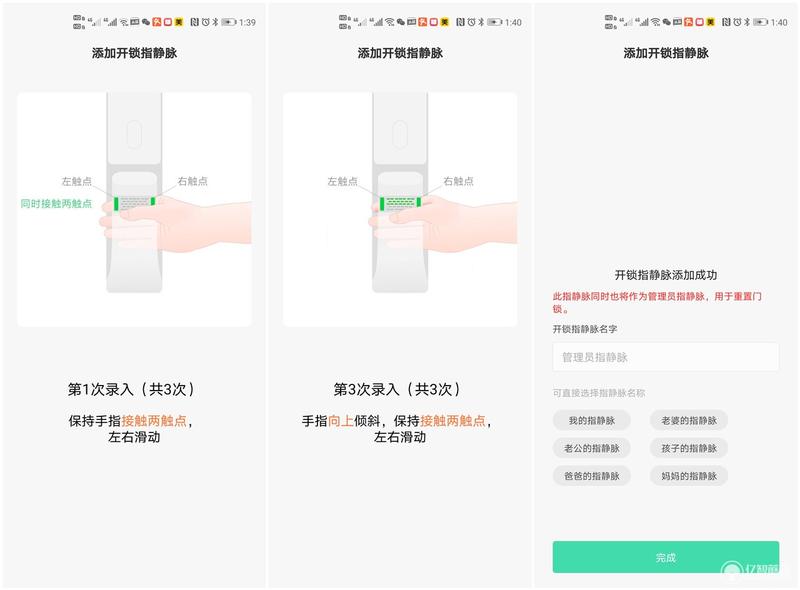Pick the 老公的指静脉 name chip
Viewport: 800px width, 590px height.
pos(591,448)
